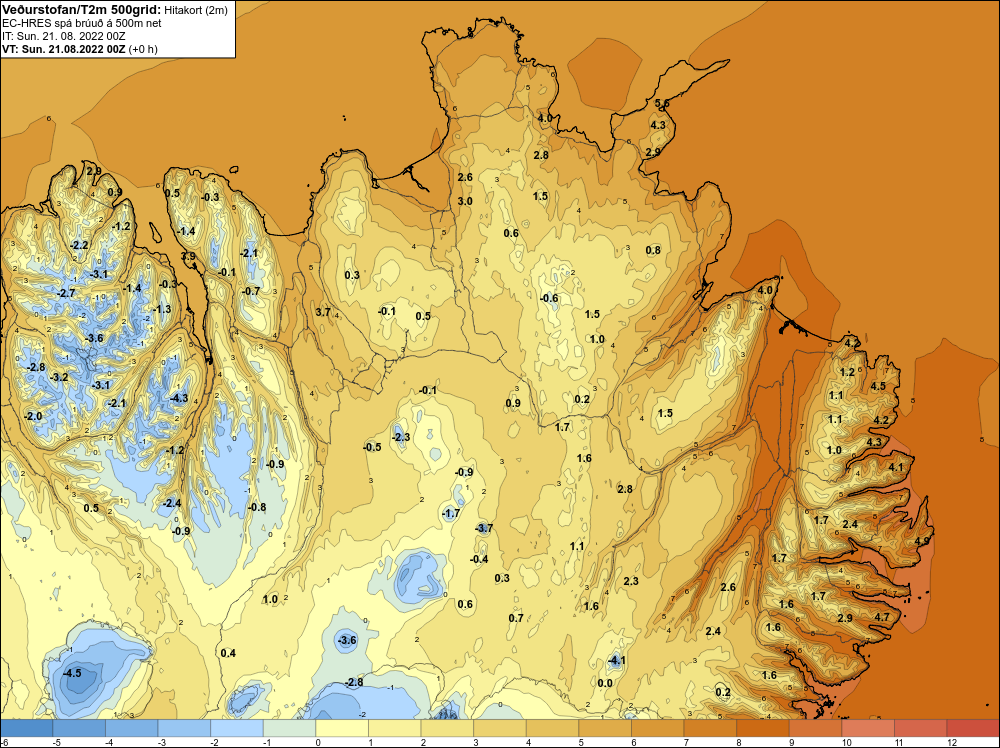Click the legend swatch between 2 and 3
The height and width of the screenshot is (748, 1000).
(448, 728)
